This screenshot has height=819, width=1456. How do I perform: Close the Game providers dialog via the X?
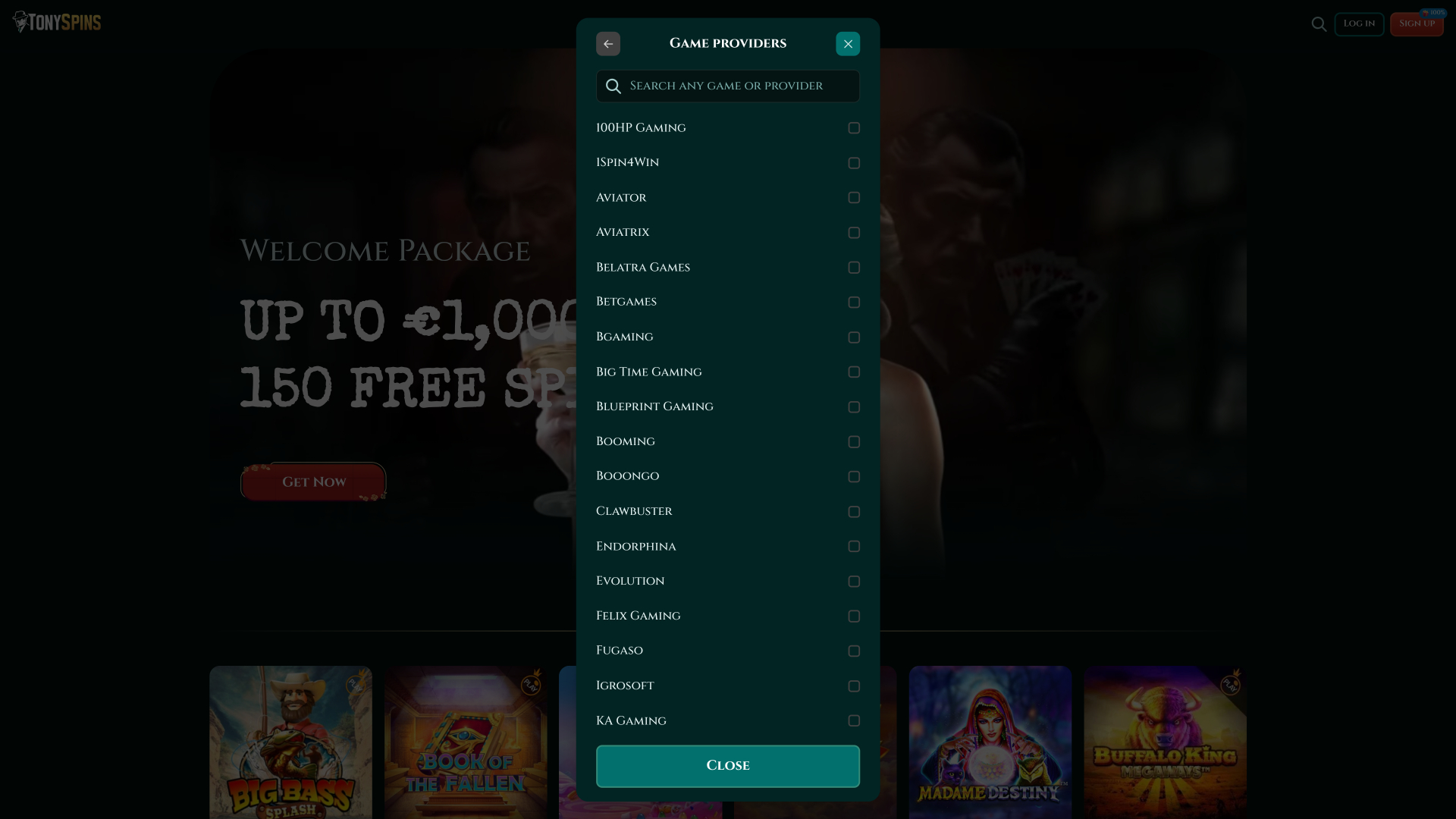tap(848, 43)
